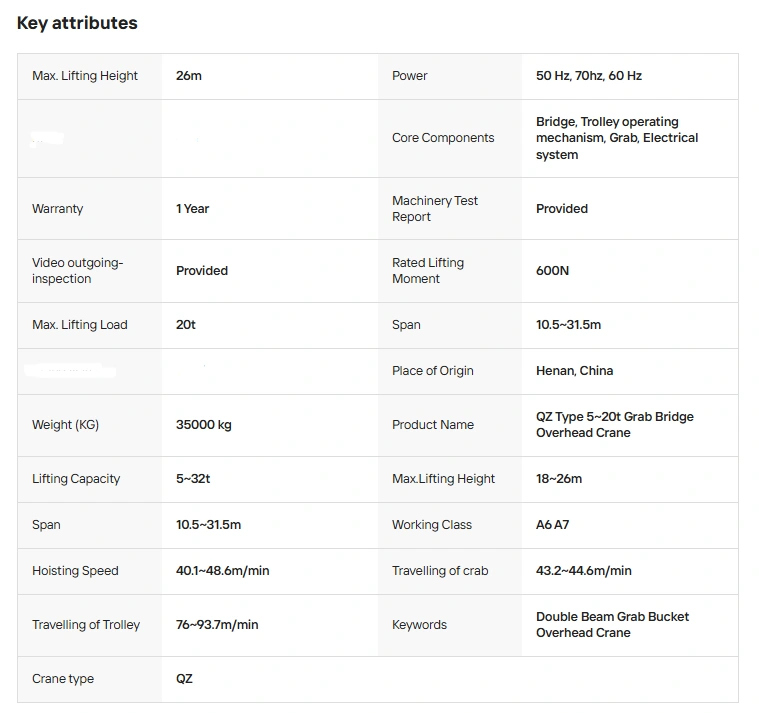Select the Crane type QZ value

click(x=184, y=679)
